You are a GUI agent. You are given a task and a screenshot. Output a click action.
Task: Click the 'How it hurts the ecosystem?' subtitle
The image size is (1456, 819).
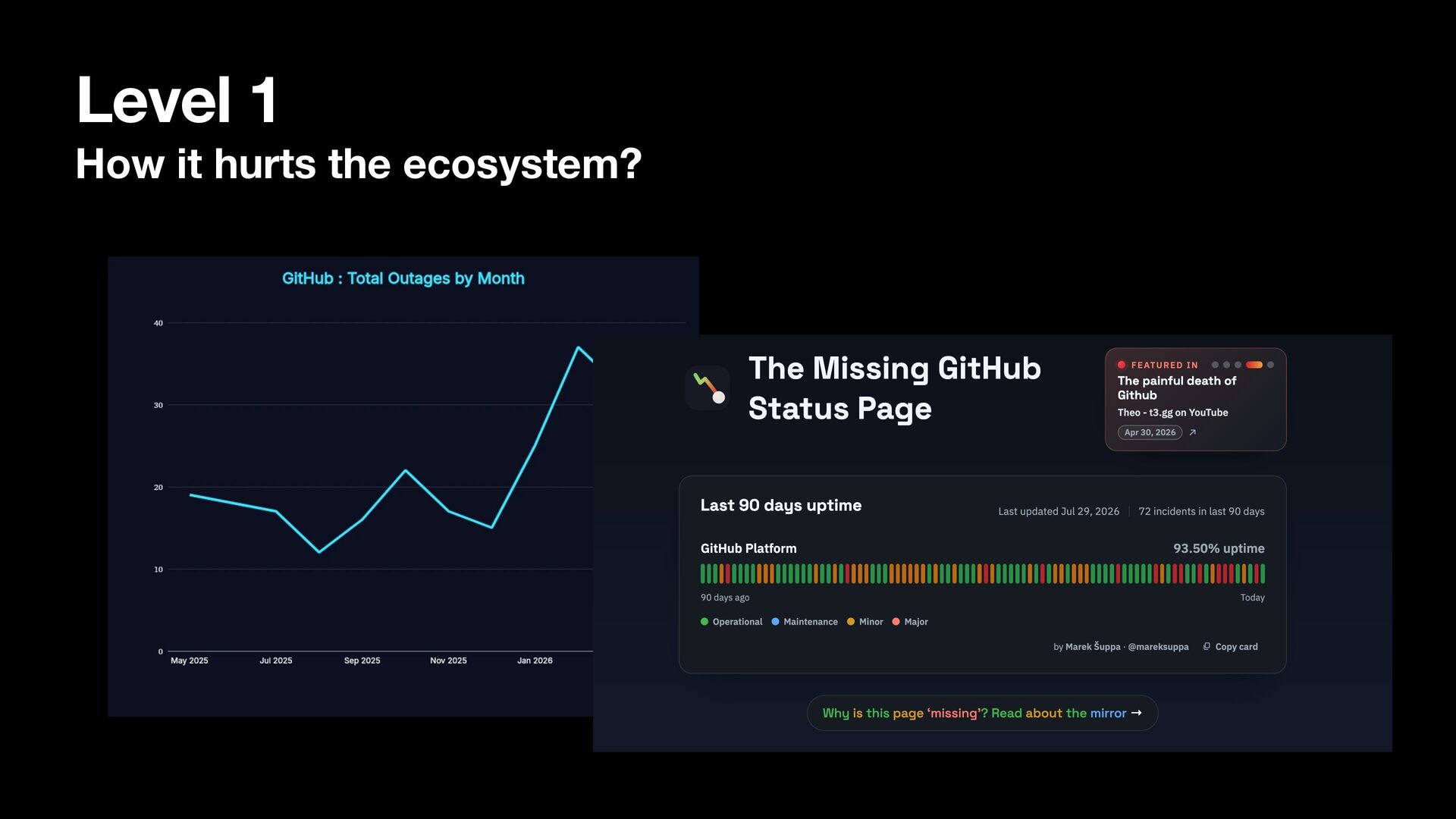[x=359, y=164]
